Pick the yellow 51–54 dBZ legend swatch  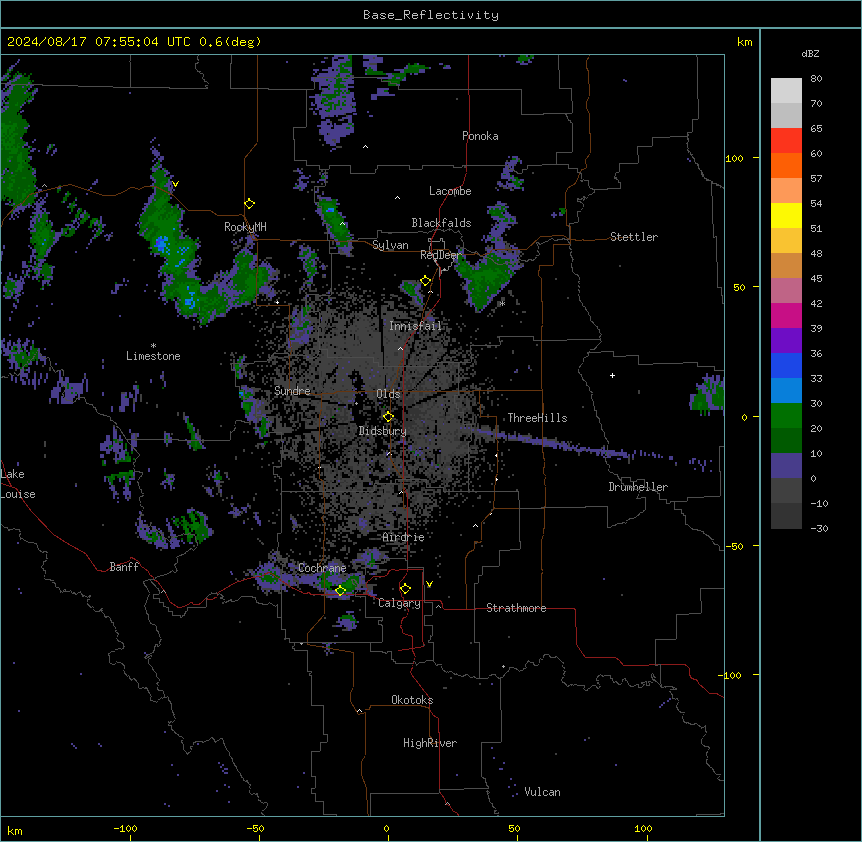[x=786, y=215]
